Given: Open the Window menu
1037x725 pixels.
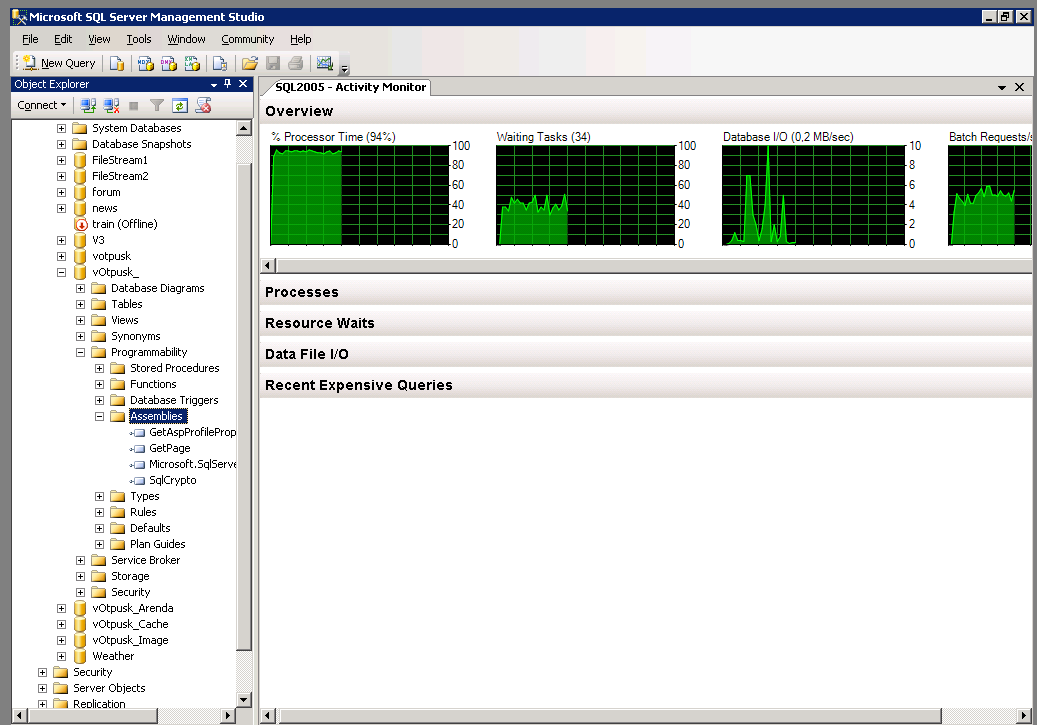Looking at the screenshot, I should 186,39.
